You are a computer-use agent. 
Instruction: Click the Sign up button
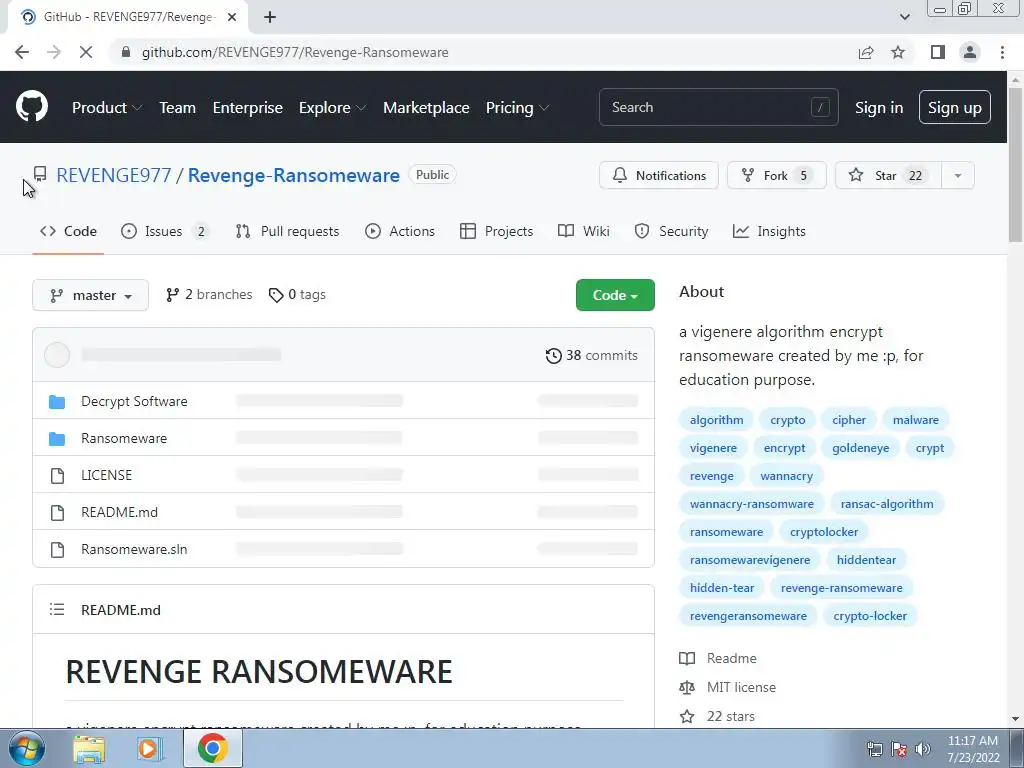pyautogui.click(x=955, y=108)
